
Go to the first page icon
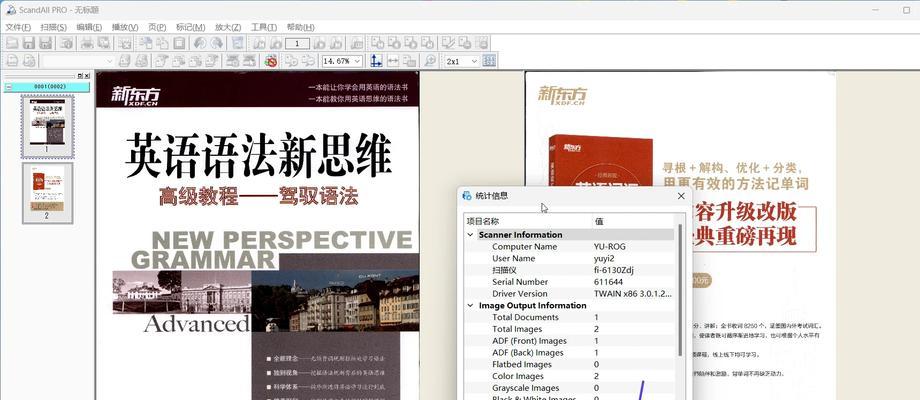pyautogui.click(x=259, y=43)
